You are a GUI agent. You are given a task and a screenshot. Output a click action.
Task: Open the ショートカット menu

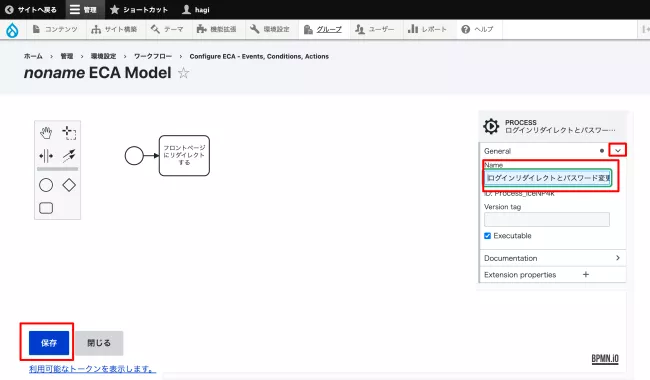[x=139, y=10]
